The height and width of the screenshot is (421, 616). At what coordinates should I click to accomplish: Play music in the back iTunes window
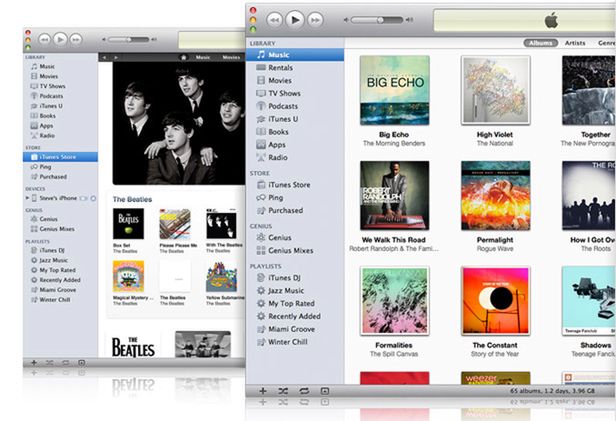(x=60, y=39)
